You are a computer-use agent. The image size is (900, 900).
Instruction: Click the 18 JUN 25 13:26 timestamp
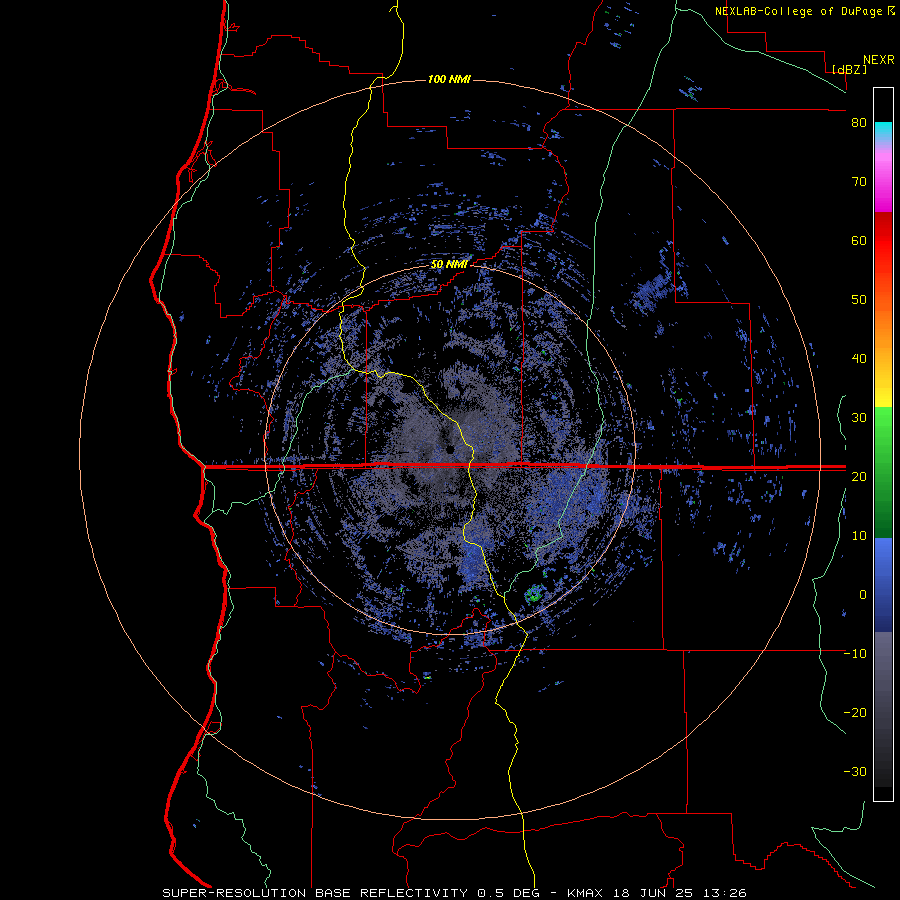(x=680, y=893)
